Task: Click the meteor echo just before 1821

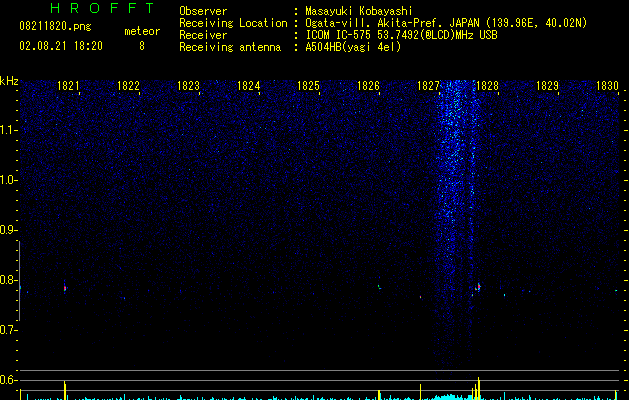Action: [65, 288]
